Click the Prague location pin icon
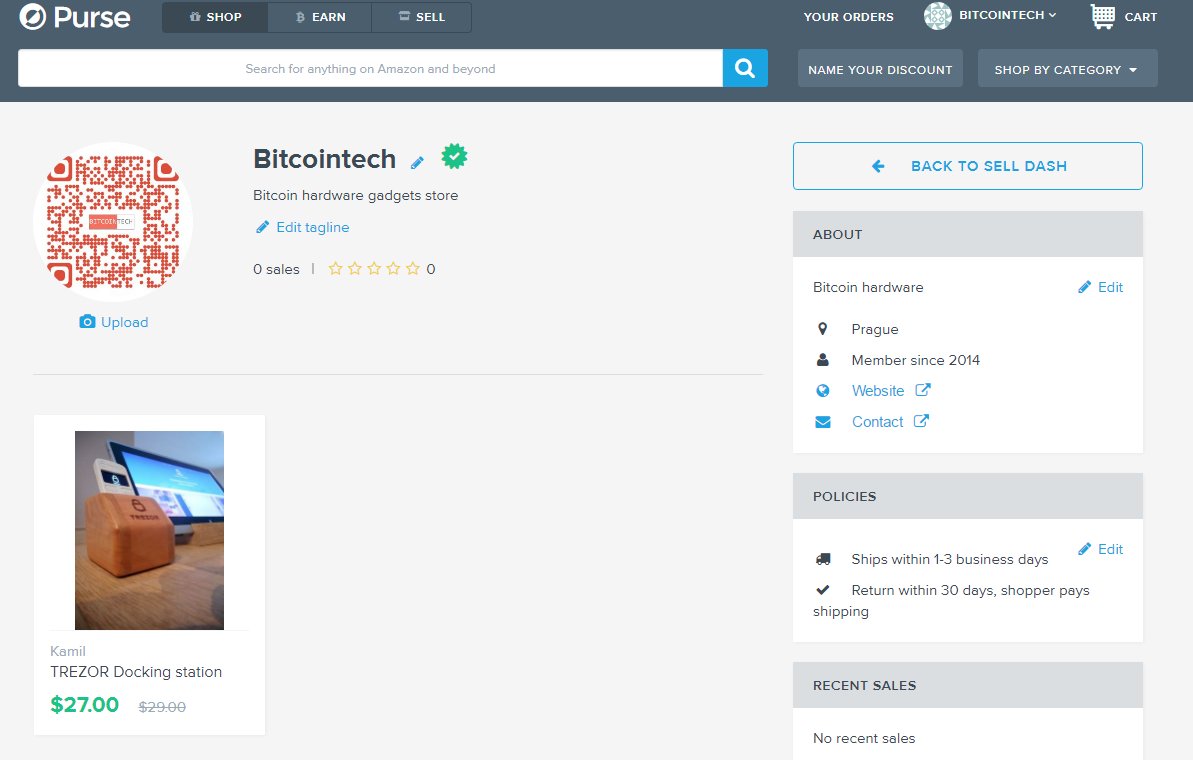Screen dimensions: 1193x760 [822, 329]
